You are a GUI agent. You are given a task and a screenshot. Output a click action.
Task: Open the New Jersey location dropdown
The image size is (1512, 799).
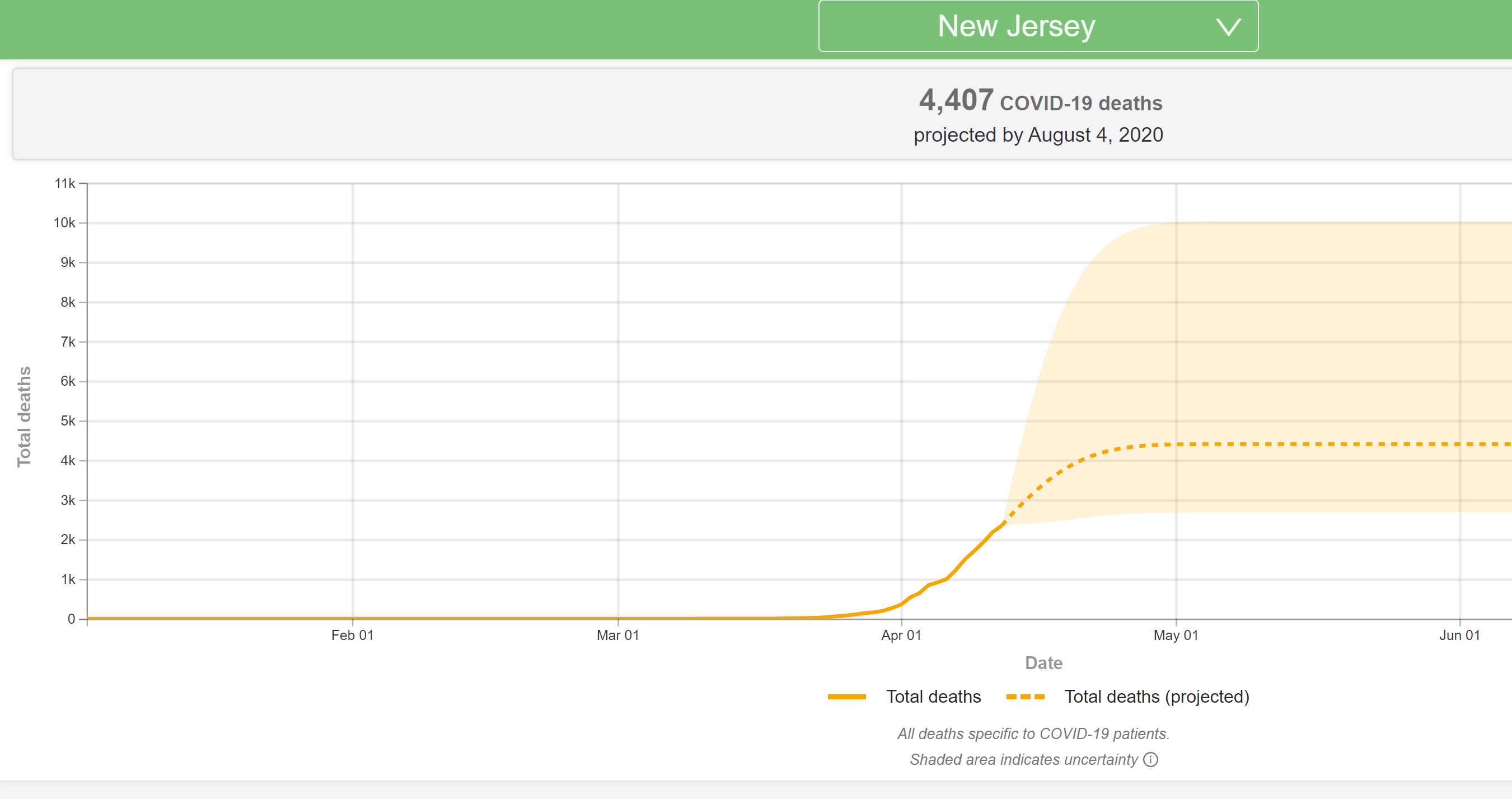pyautogui.click(x=1038, y=26)
